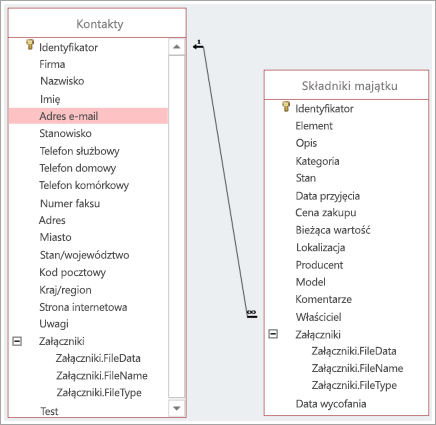Select the highlighted Adres e-mail field
The width and height of the screenshot is (436, 425).
click(x=88, y=116)
